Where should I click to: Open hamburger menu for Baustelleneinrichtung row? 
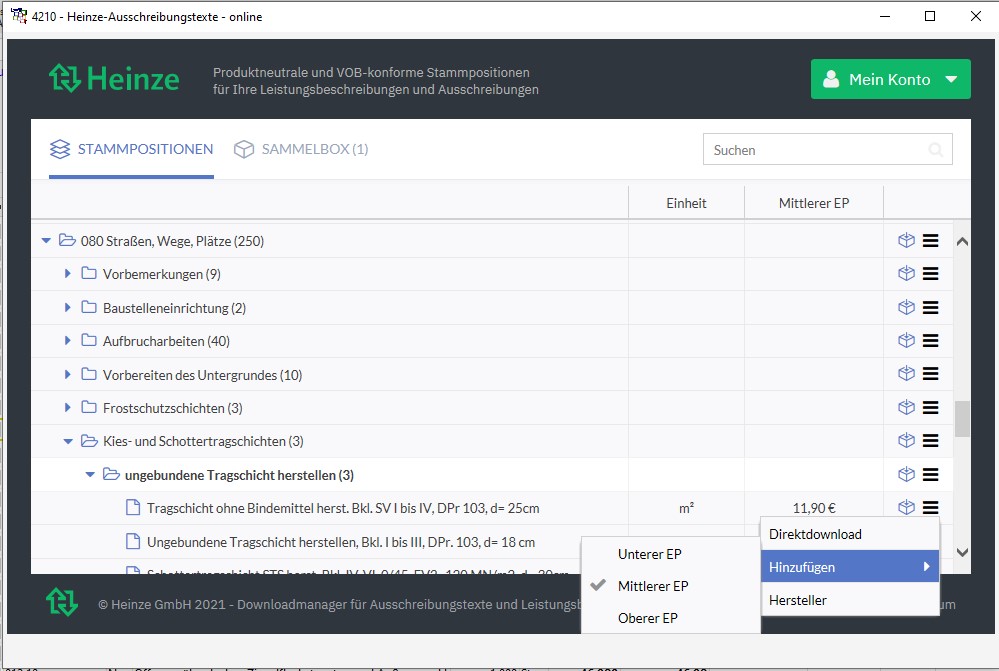point(930,308)
